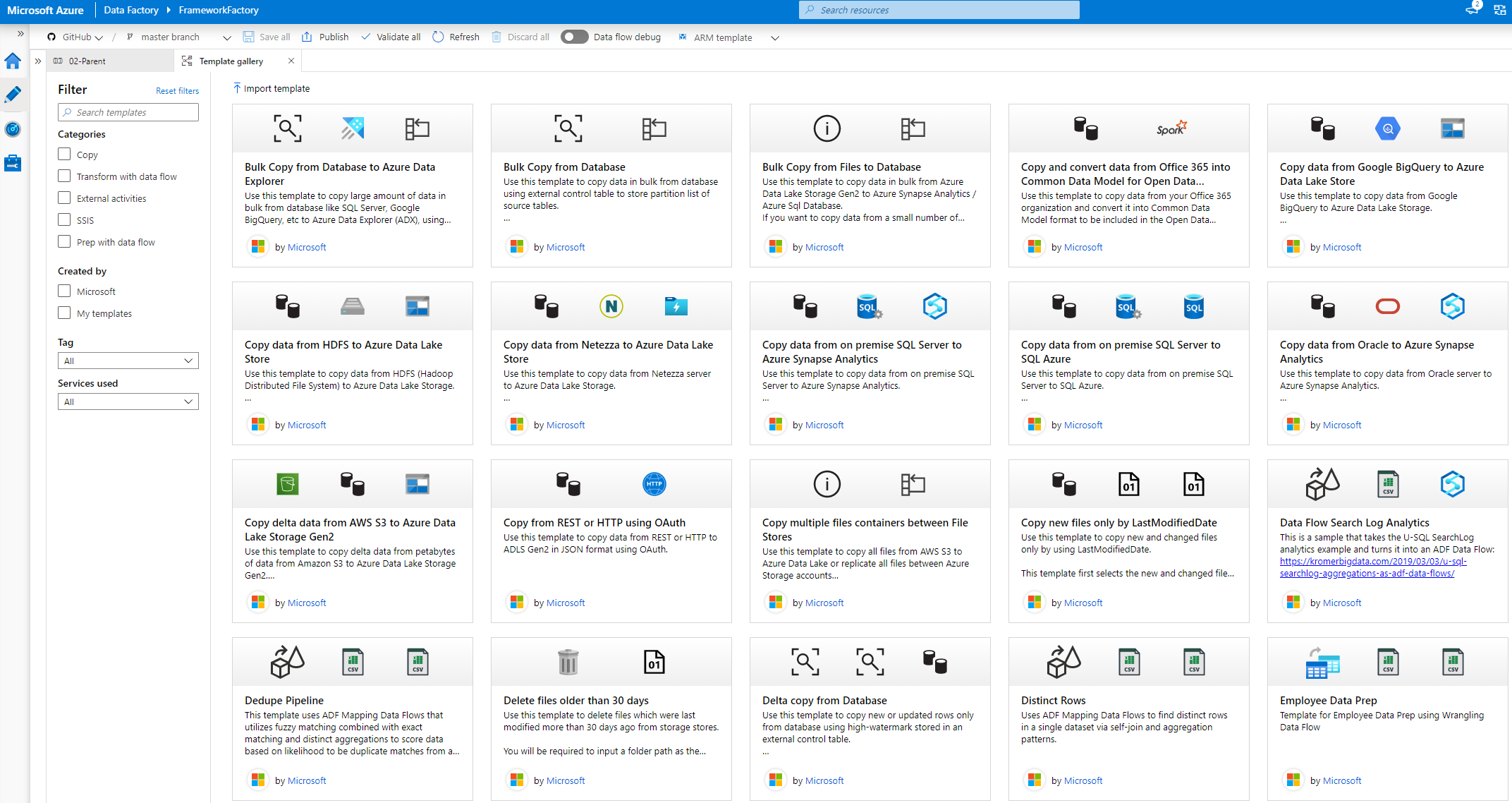
Task: Expand the master branch dropdown
Action: [226, 37]
